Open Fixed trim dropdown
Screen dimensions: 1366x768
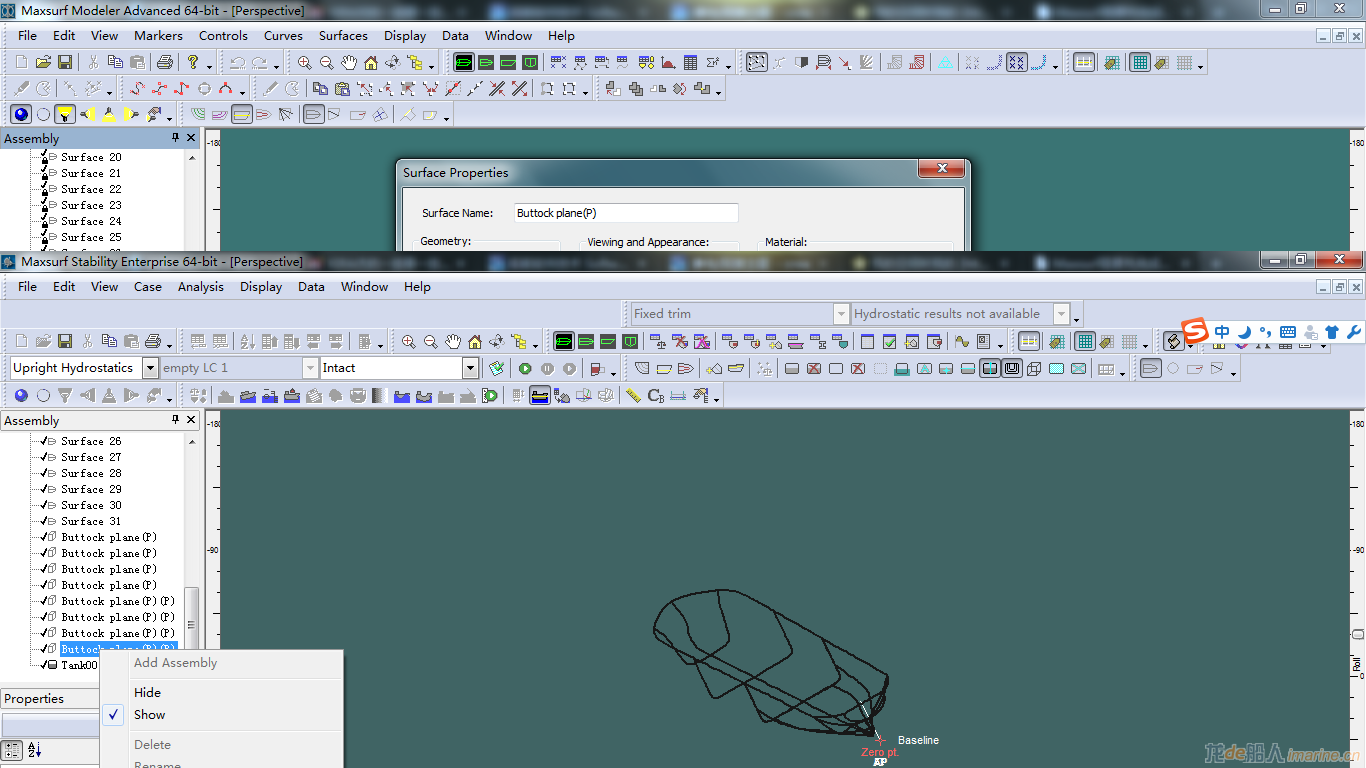point(841,314)
